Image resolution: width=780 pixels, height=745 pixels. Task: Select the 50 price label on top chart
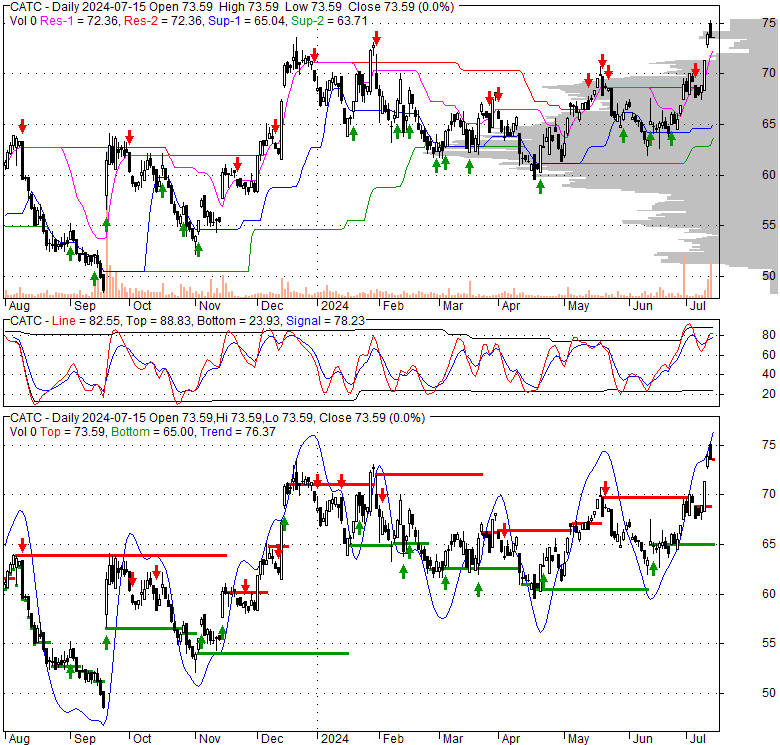point(769,276)
